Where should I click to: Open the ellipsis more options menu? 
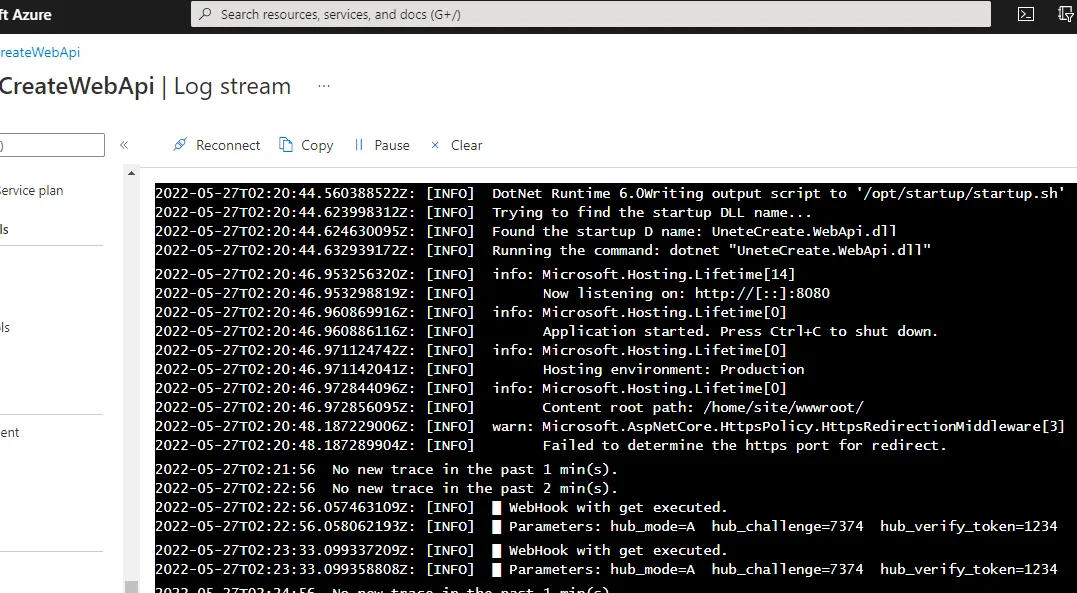tap(324, 86)
